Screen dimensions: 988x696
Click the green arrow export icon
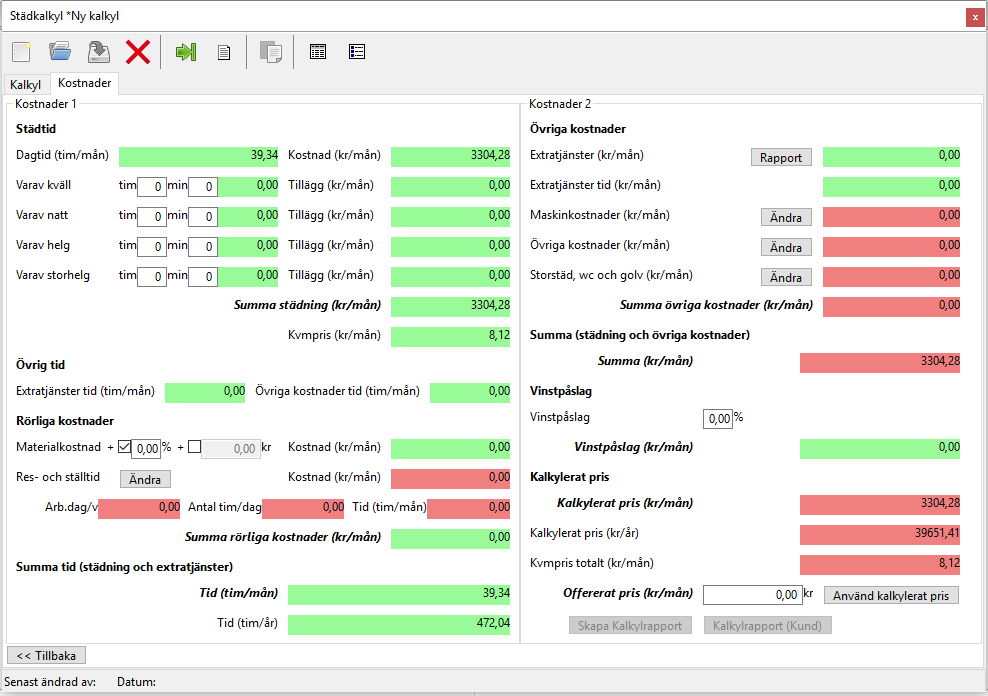(185, 52)
